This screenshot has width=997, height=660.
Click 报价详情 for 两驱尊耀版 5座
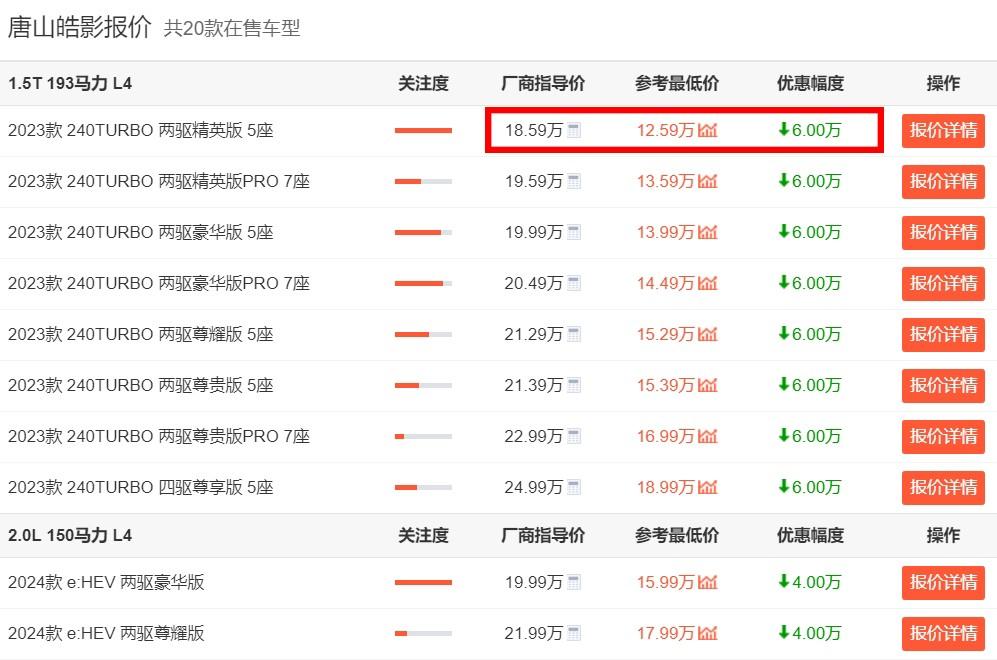[943, 334]
